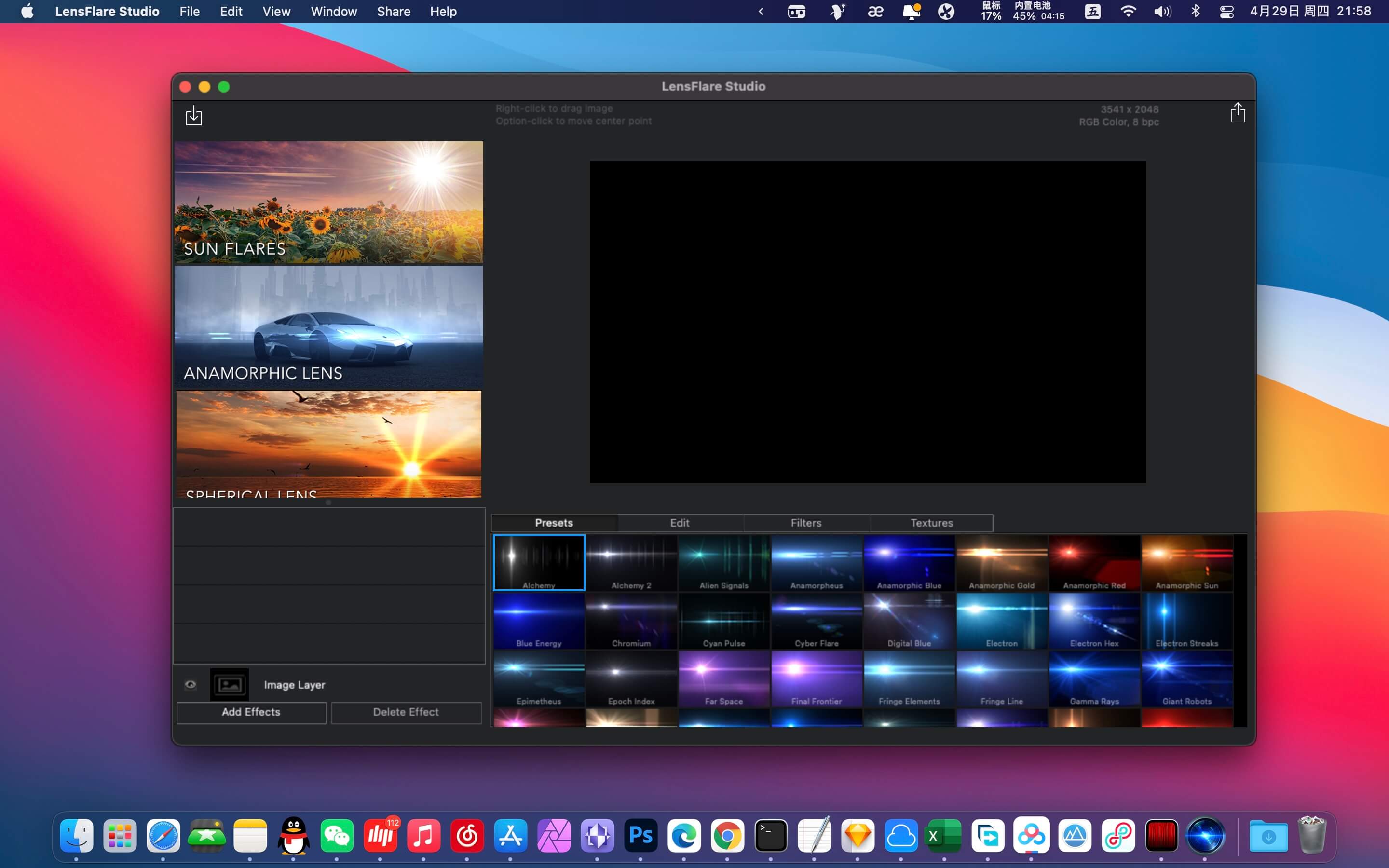Select the Chromium preset
Screen dimensions: 1389x868
click(x=631, y=621)
